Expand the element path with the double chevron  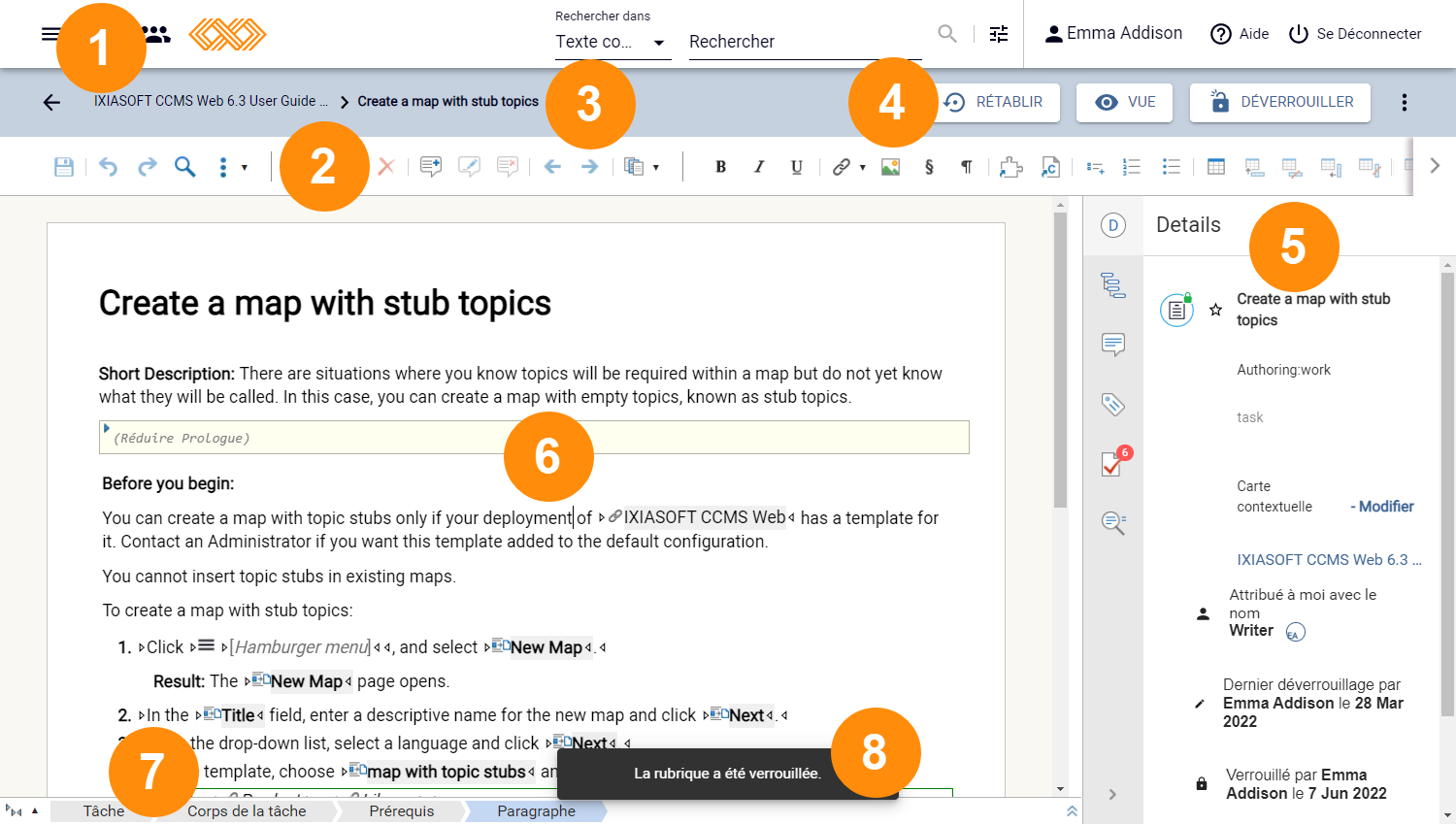[1072, 810]
